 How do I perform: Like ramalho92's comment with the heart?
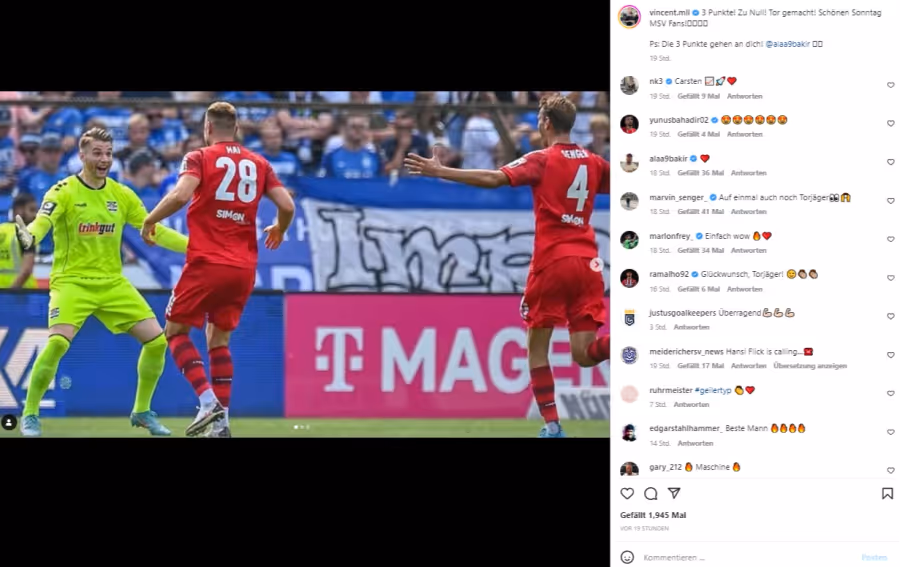tap(890, 278)
